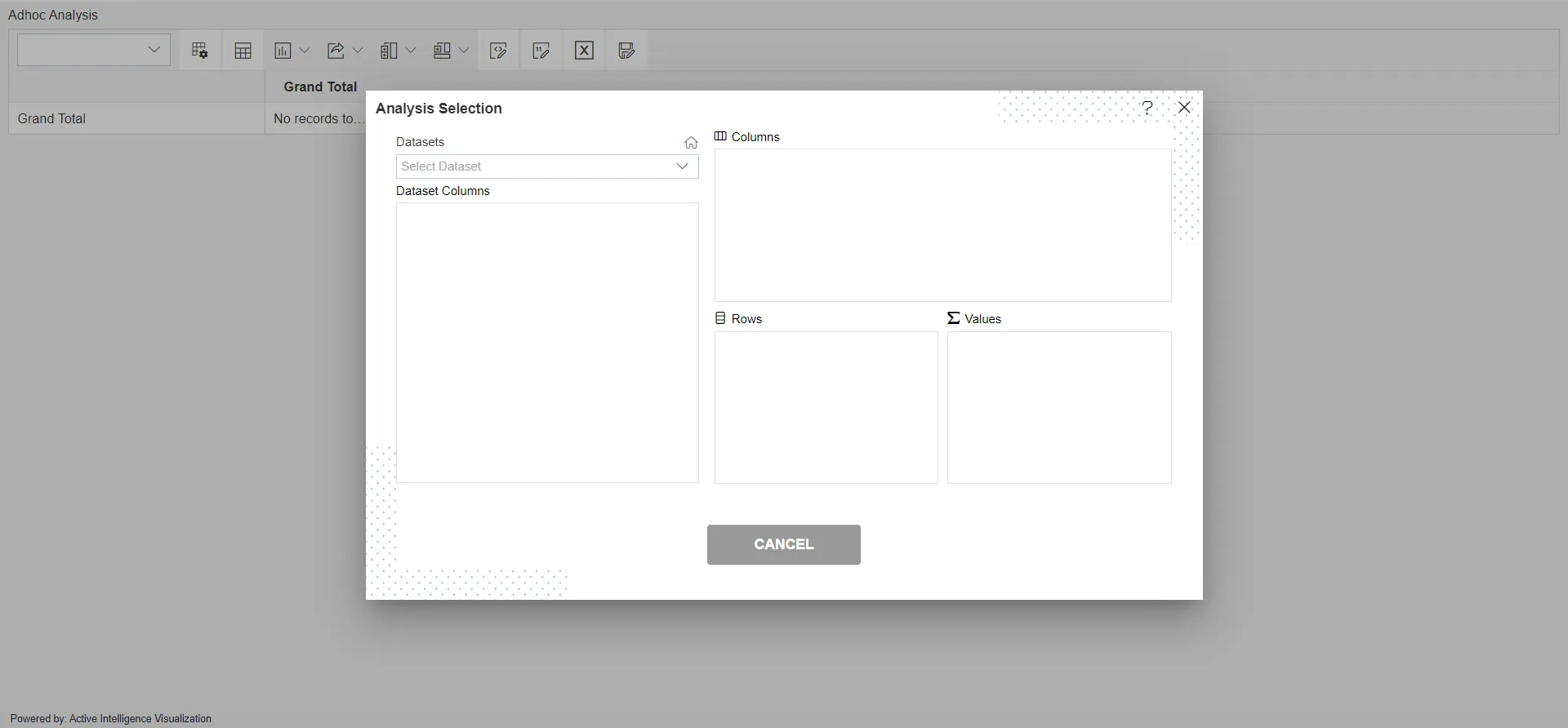Viewport: 1568px width, 728px height.
Task: Click the code edit pencil icon
Action: pyautogui.click(x=498, y=51)
